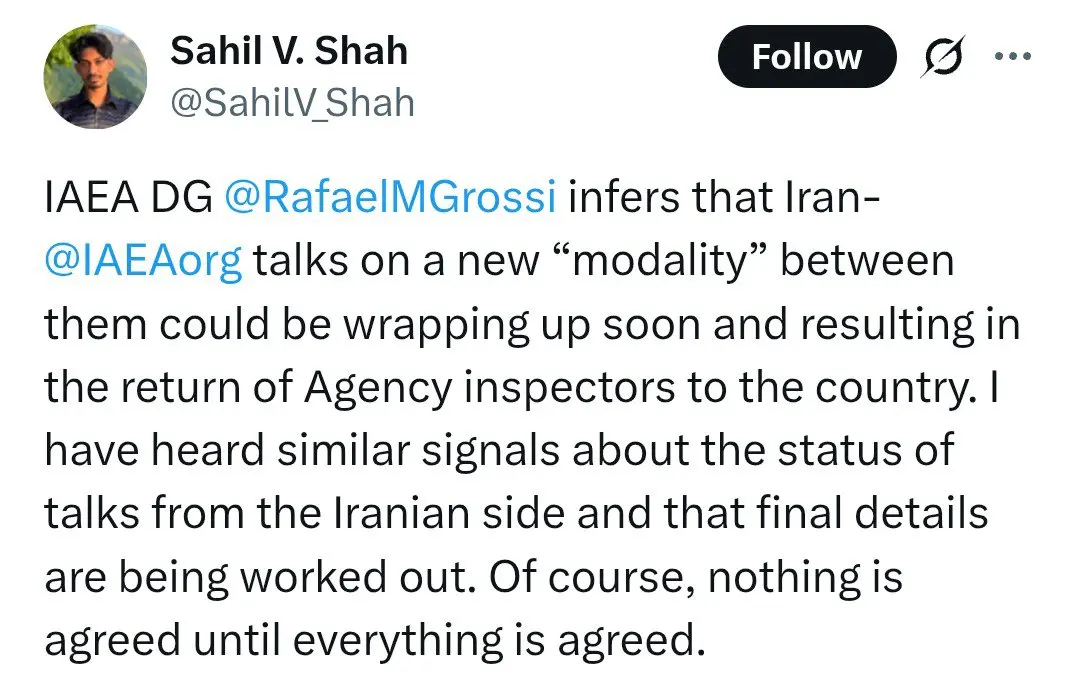Screen dimensions: 1080x684
Task: Open Sahil V. Shah's profile picture
Action: coord(96,76)
